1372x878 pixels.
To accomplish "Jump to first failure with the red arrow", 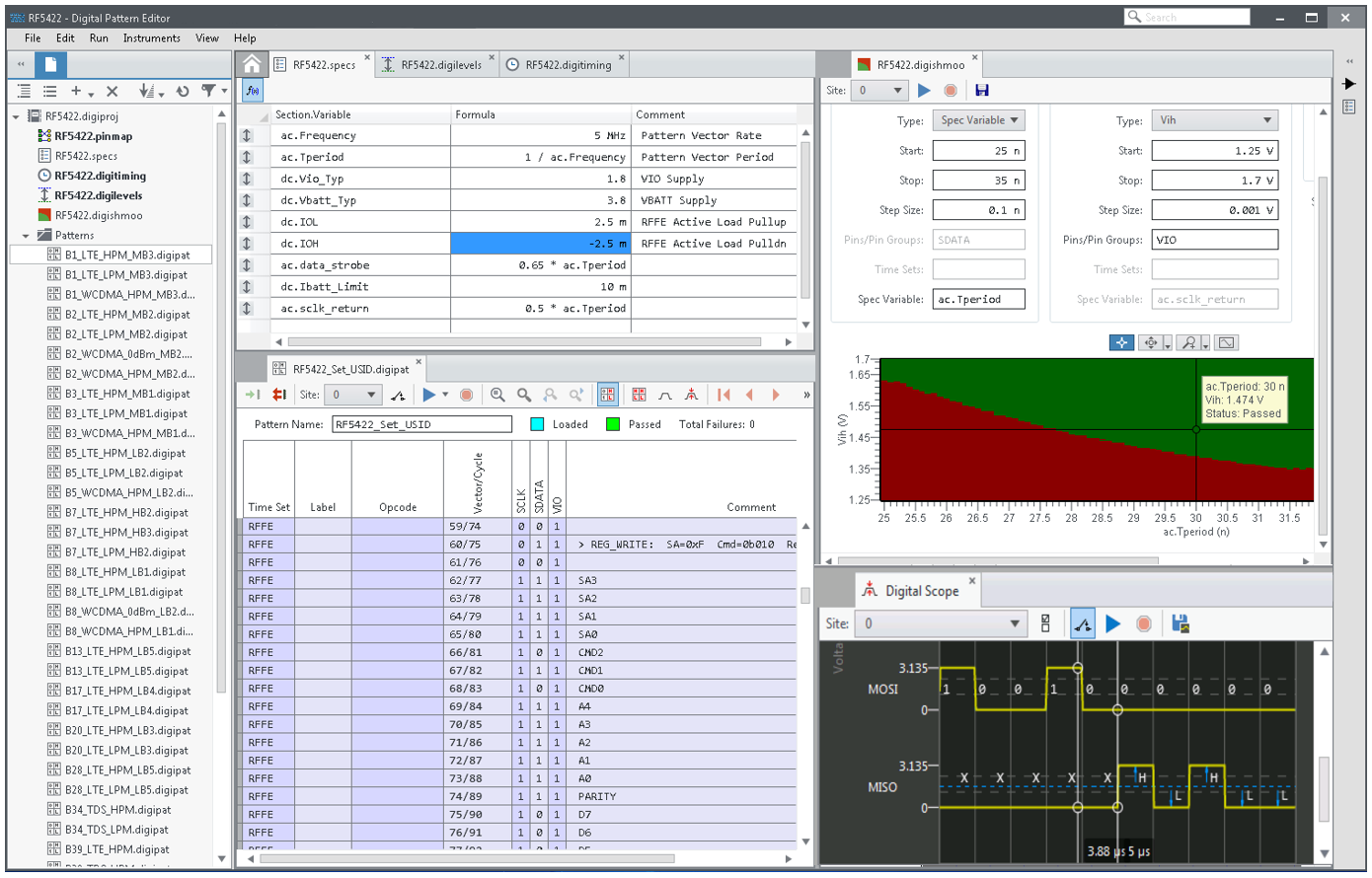I will click(724, 395).
